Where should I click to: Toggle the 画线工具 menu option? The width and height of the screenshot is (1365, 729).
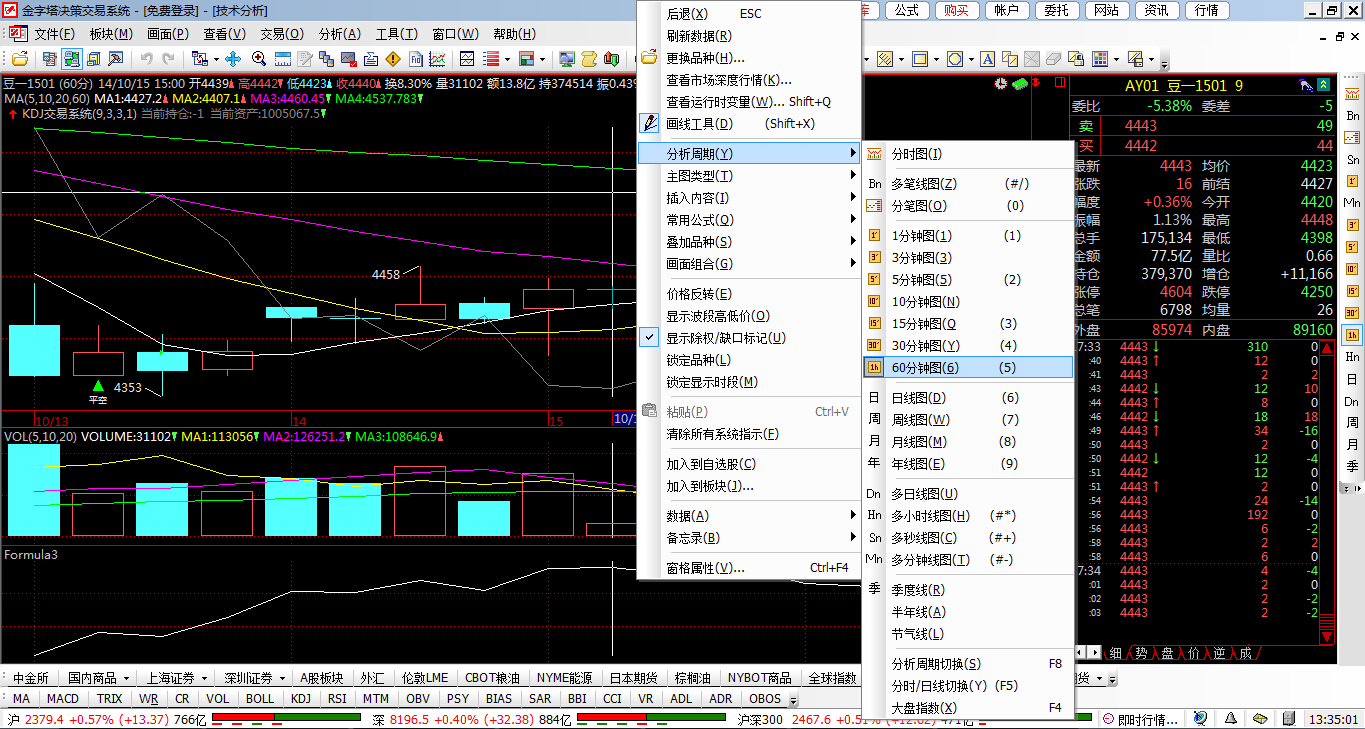pyautogui.click(x=700, y=124)
